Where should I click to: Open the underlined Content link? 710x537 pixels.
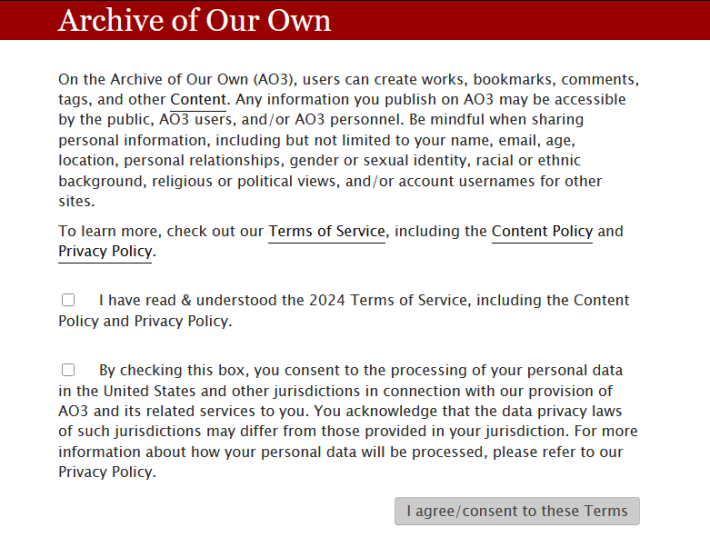coord(198,100)
